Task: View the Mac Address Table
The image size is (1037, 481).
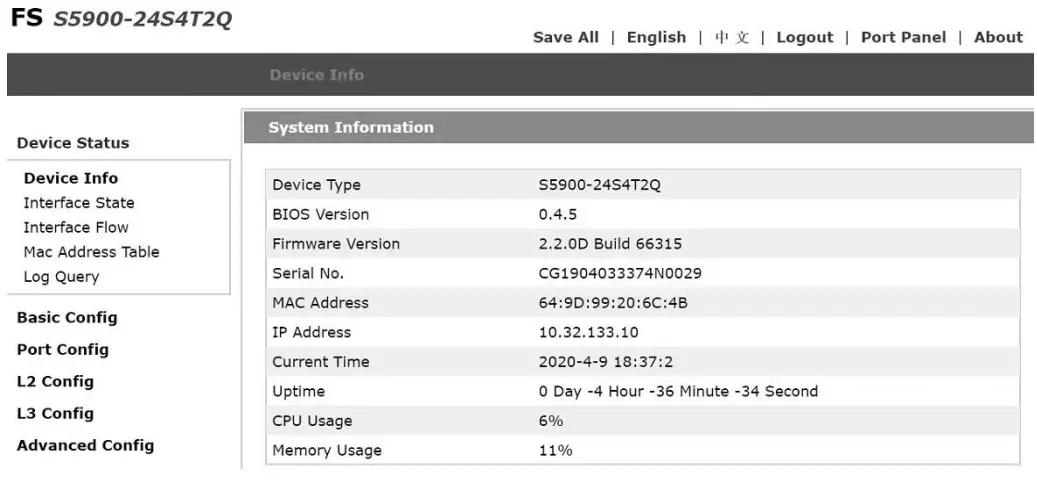Action: tap(91, 252)
